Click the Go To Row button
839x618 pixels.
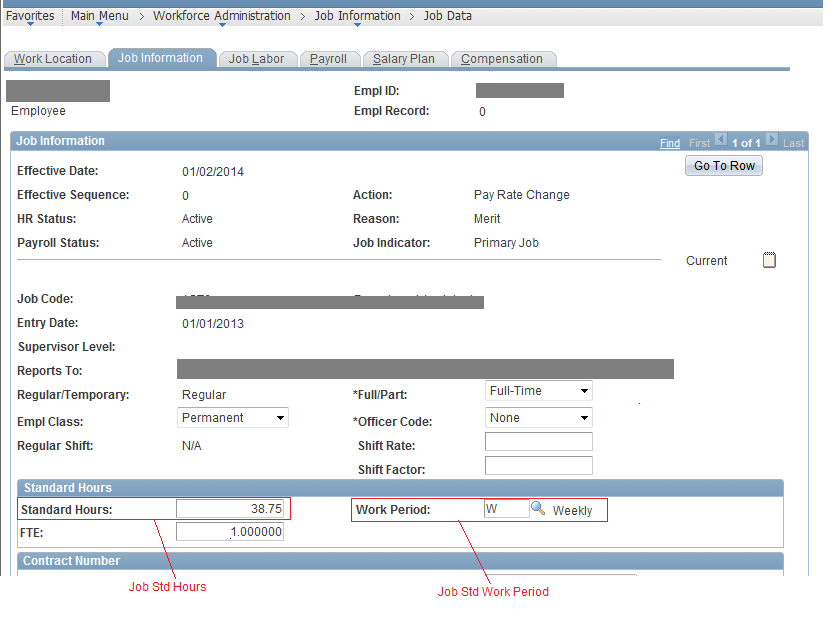[x=723, y=165]
